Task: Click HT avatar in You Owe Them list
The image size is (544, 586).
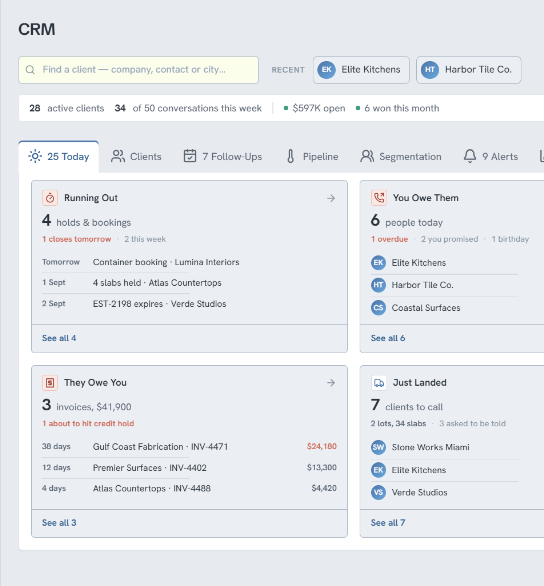Action: point(378,285)
